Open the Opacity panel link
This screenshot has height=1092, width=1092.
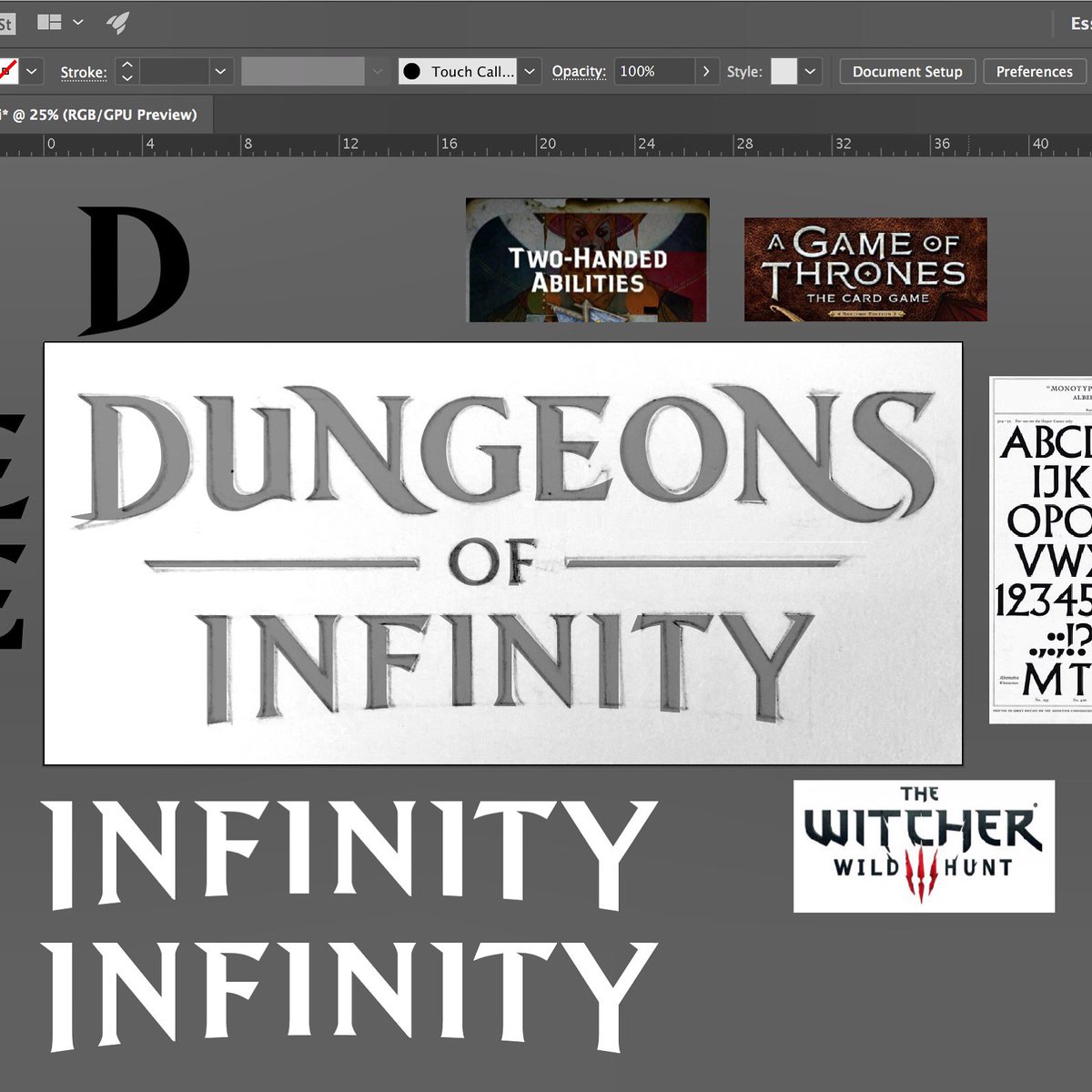pyautogui.click(x=579, y=71)
